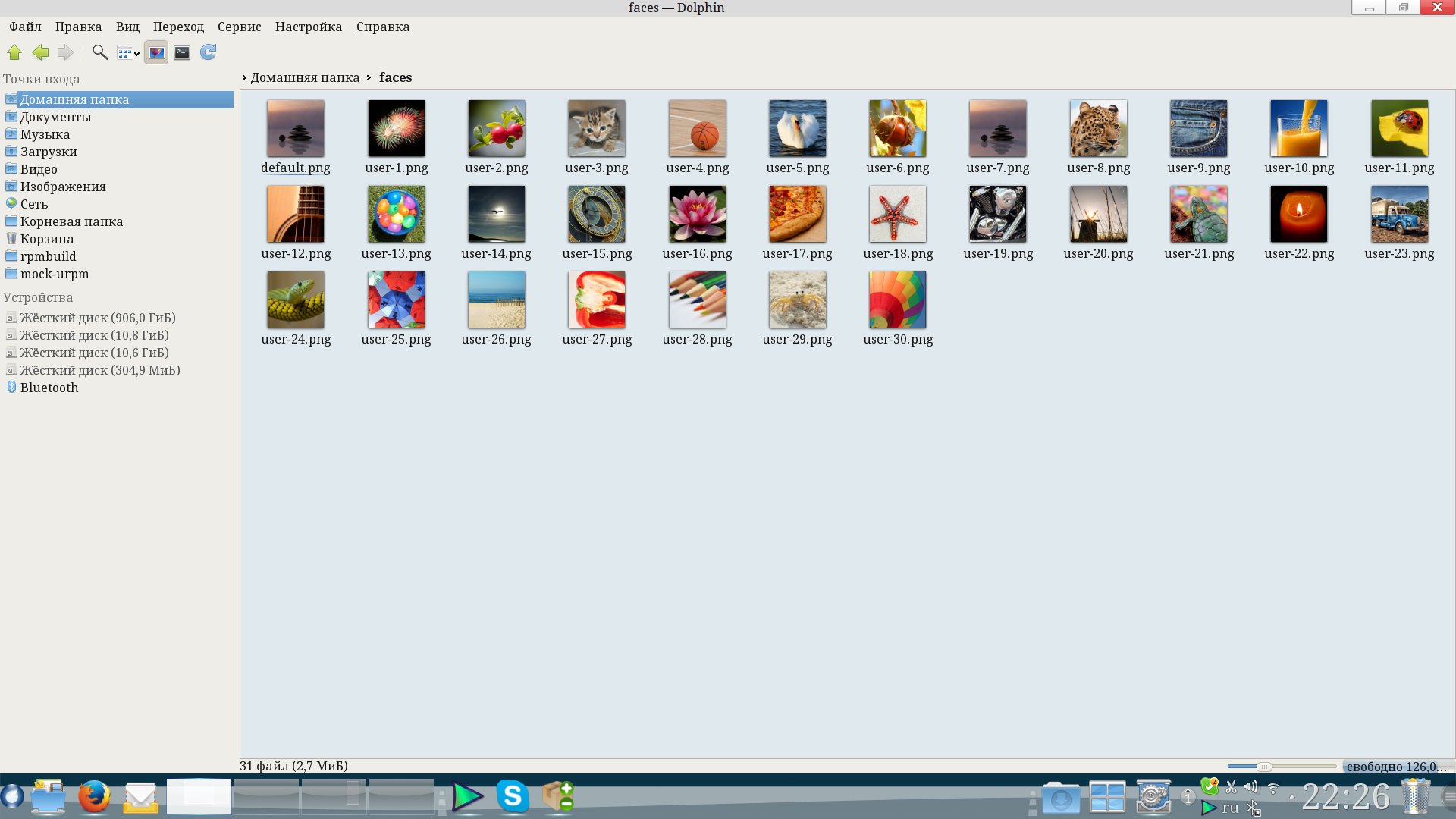Open Firefox from the taskbar

95,797
